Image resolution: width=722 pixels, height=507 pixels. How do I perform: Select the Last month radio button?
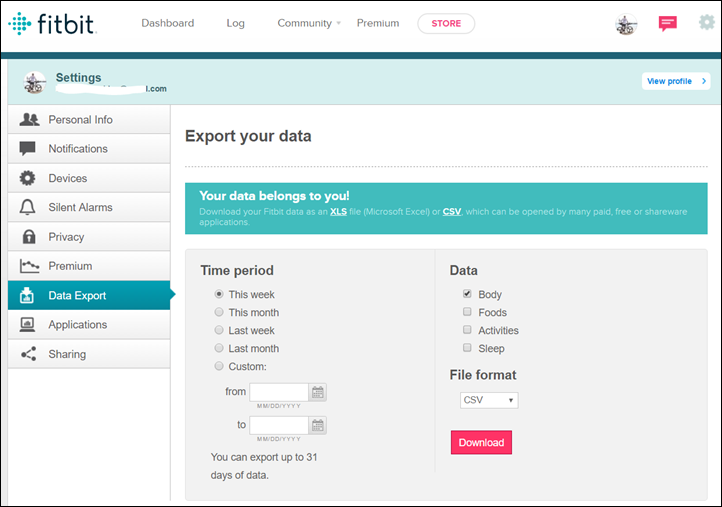click(x=219, y=349)
